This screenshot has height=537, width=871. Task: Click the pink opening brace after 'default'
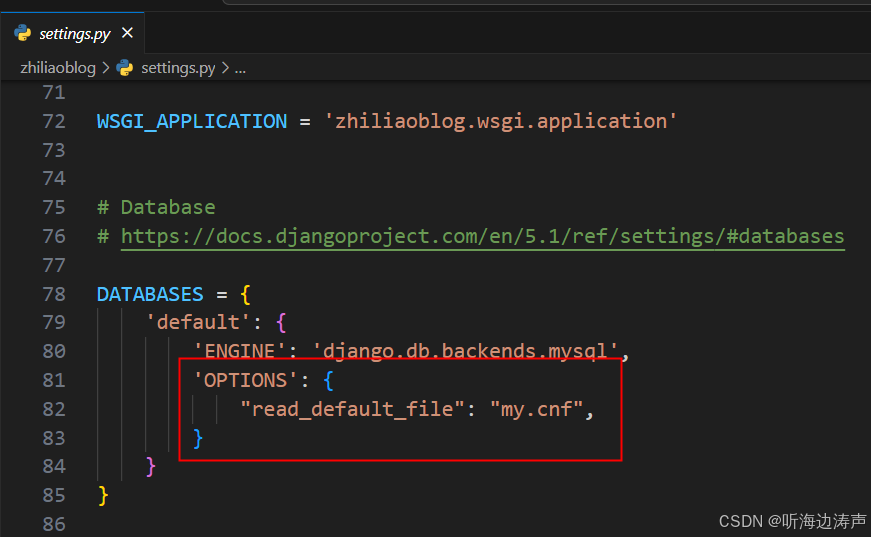(x=281, y=322)
